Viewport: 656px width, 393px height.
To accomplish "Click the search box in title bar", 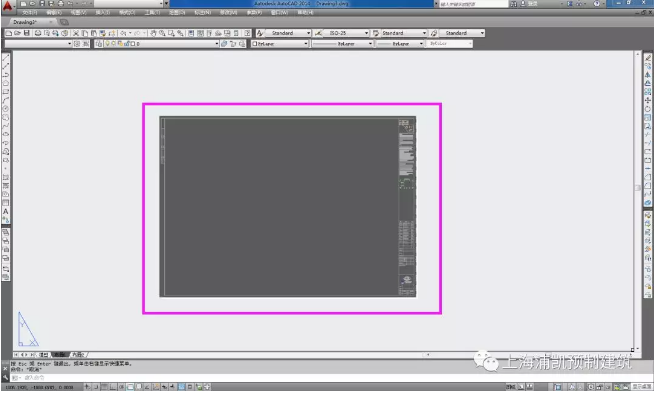I will pyautogui.click(x=473, y=4).
